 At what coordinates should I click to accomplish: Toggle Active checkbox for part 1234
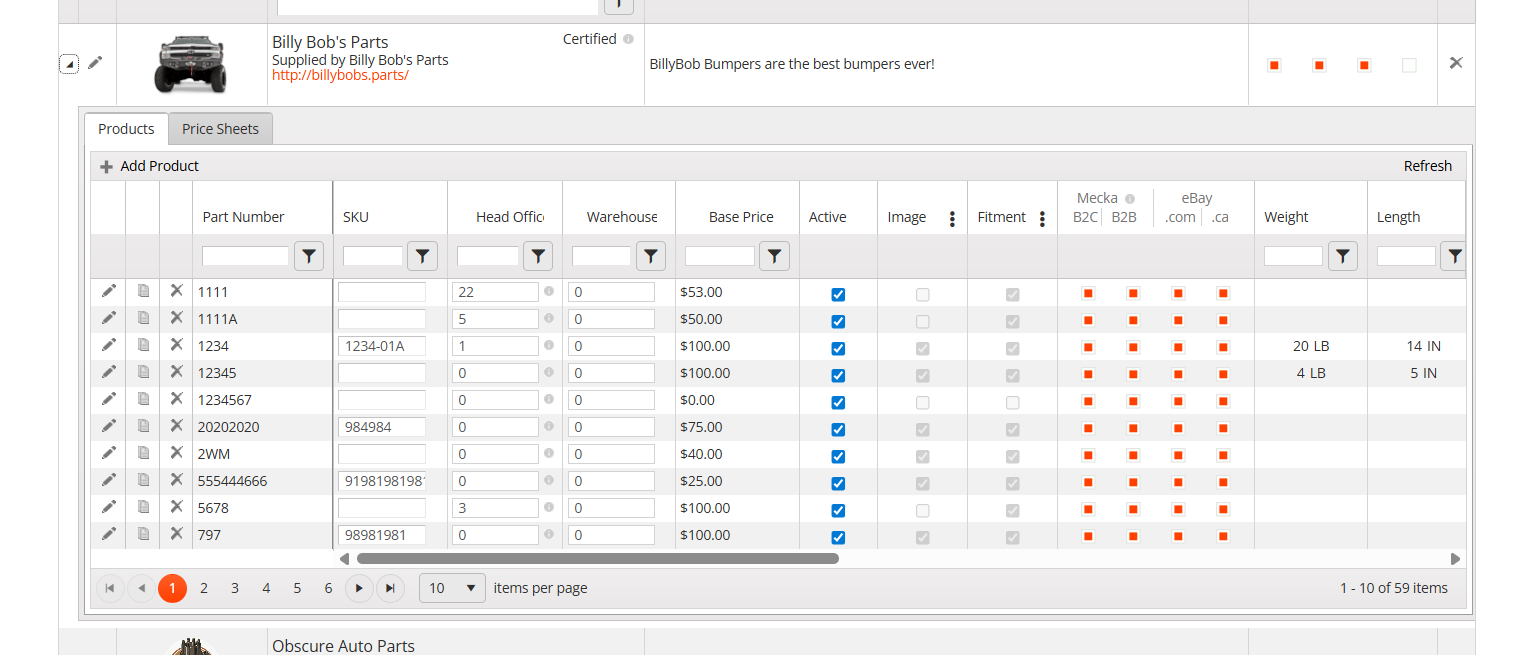(838, 348)
